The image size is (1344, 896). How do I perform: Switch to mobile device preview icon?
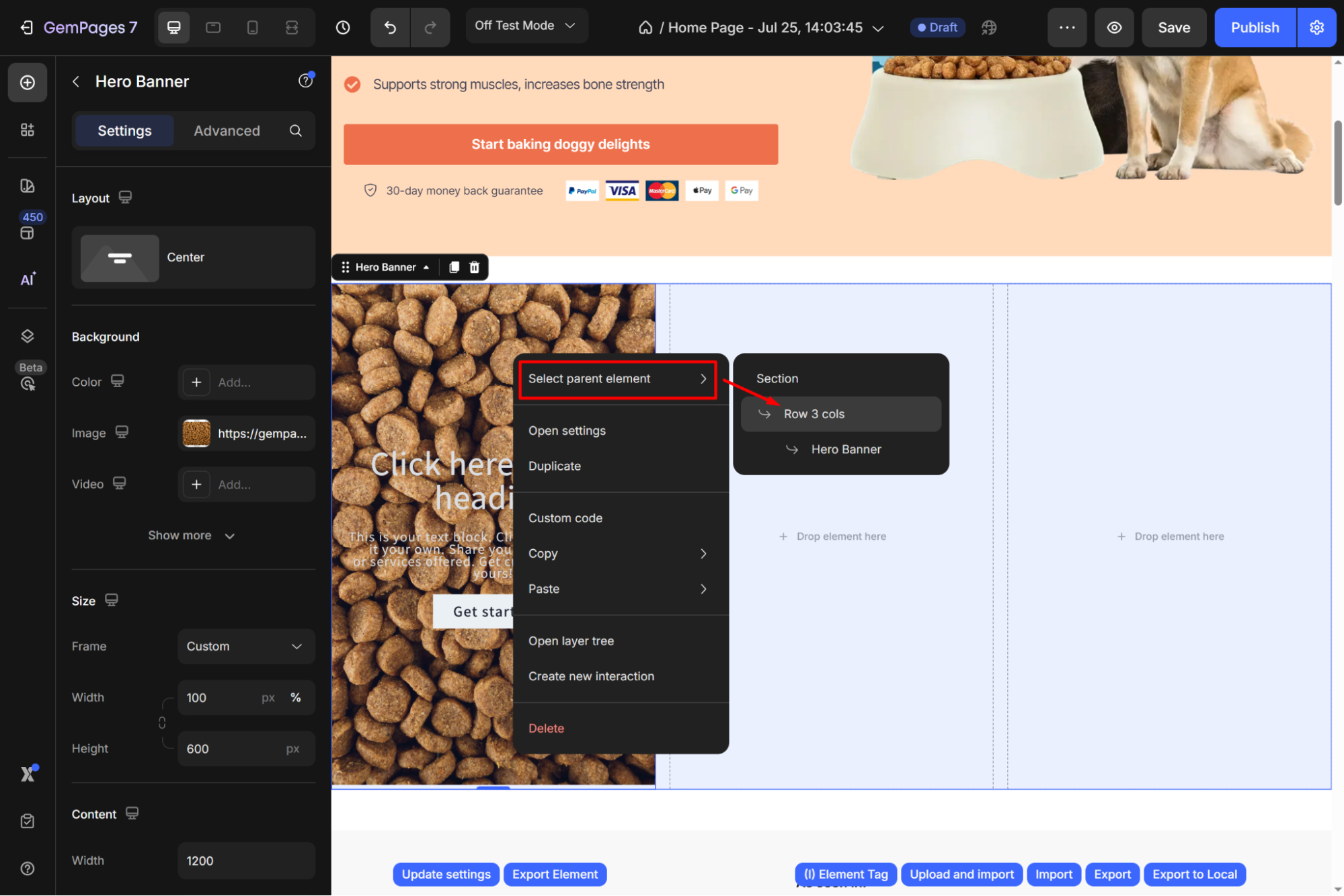[252, 28]
